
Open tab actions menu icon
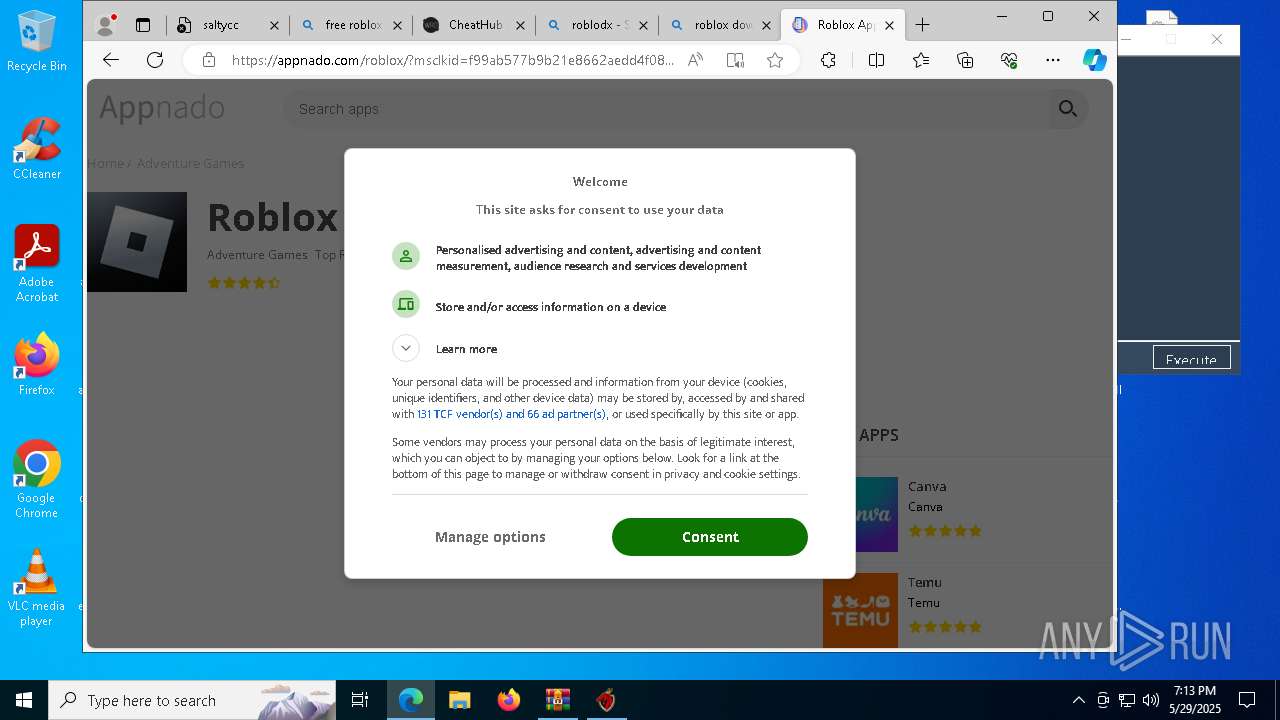(x=143, y=25)
